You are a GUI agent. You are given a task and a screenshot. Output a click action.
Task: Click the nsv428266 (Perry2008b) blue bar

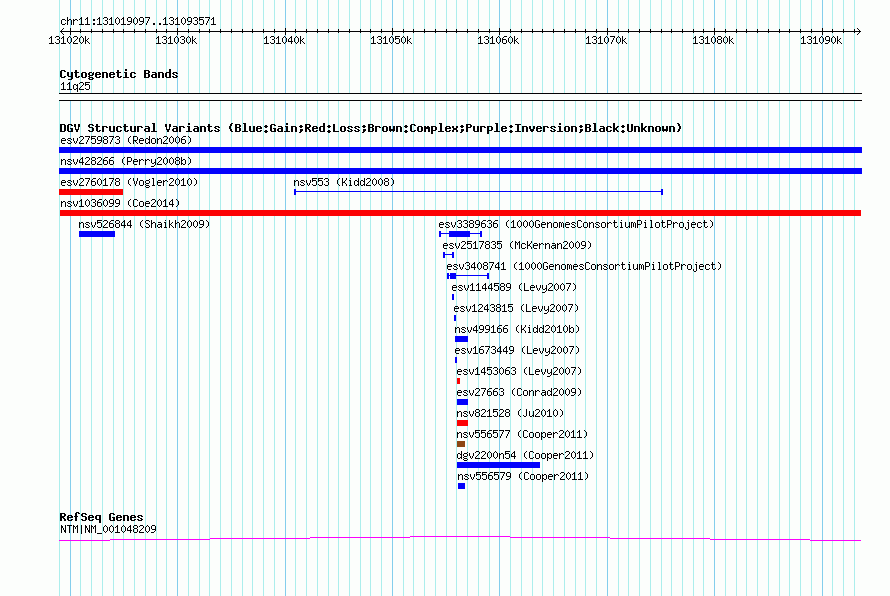pos(460,171)
